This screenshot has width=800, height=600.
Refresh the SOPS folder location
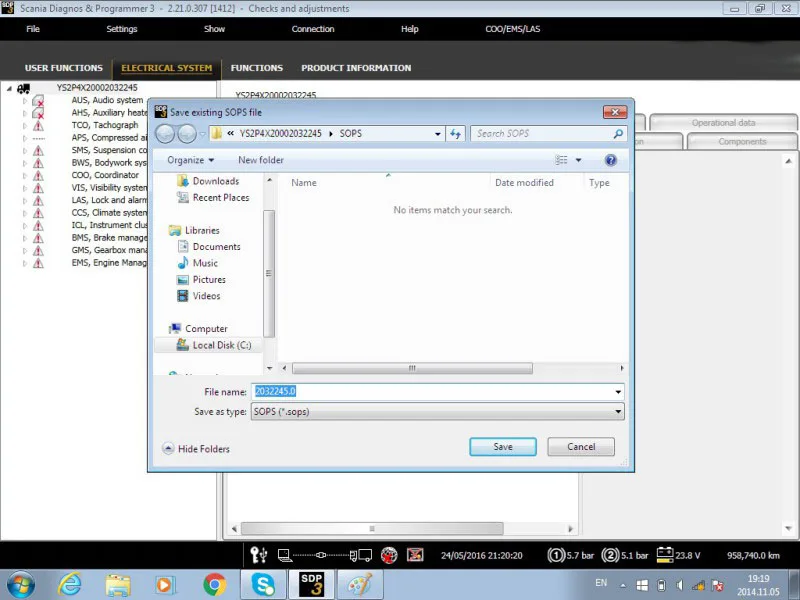[x=455, y=134]
